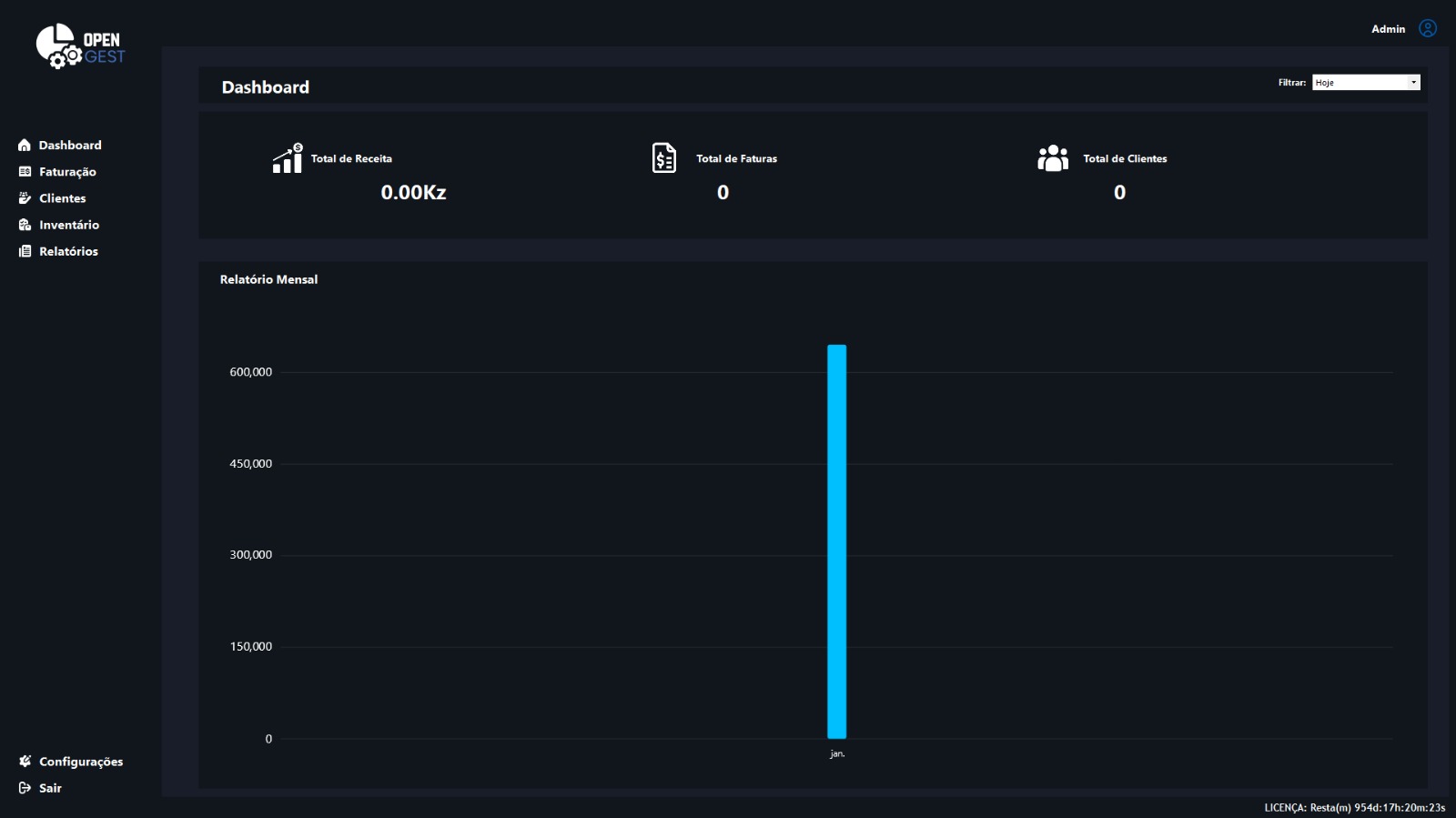Click the Total de Clientes people icon
This screenshot has width=1456, height=818.
(x=1053, y=158)
